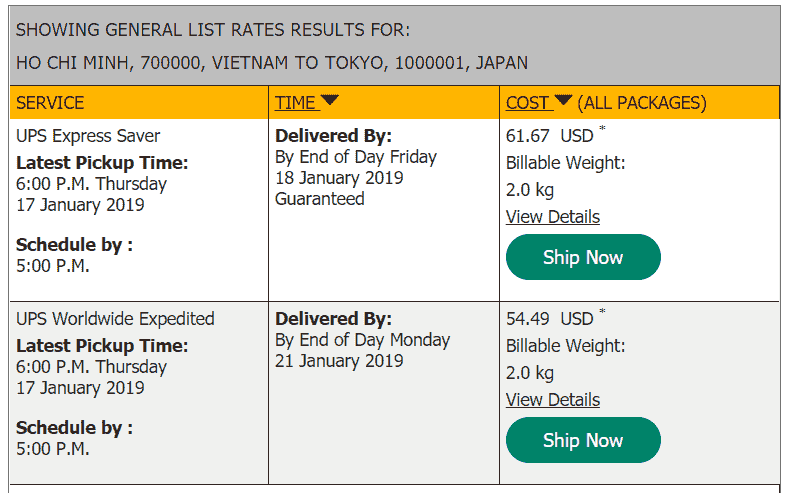Click the 21 January 2019 delivery date
Image resolution: width=788 pixels, height=493 pixels.
[339, 361]
